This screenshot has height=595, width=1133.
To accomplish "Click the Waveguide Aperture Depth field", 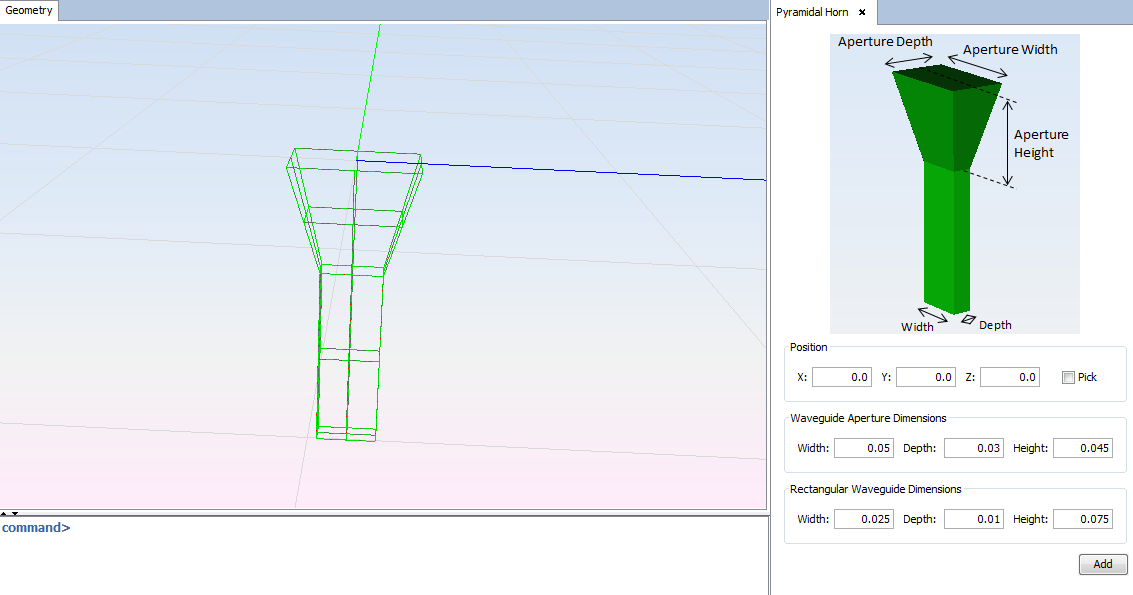I will pyautogui.click(x=973, y=448).
